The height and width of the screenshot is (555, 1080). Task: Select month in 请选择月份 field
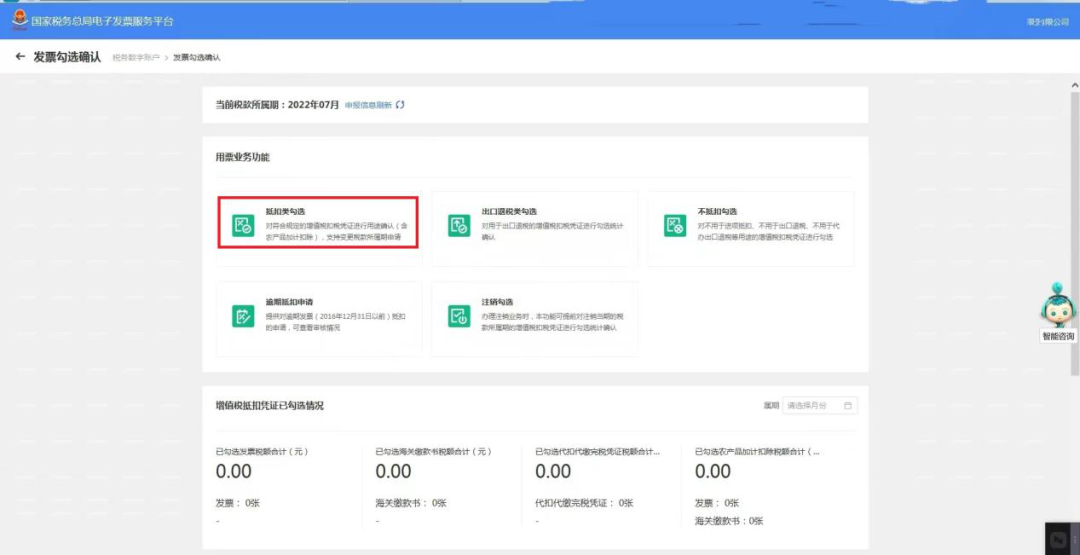point(820,406)
